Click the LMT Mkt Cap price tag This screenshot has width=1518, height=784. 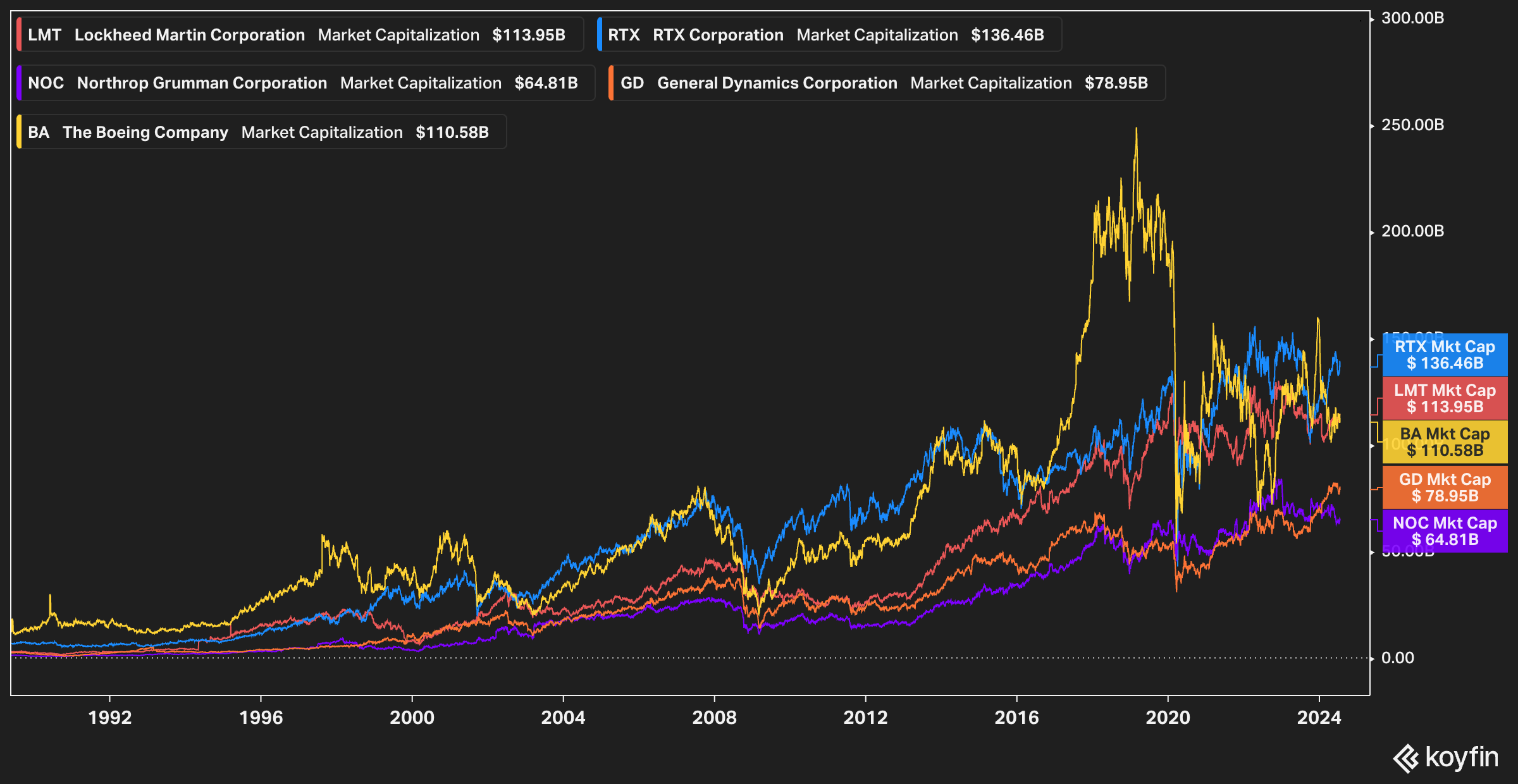point(1445,398)
